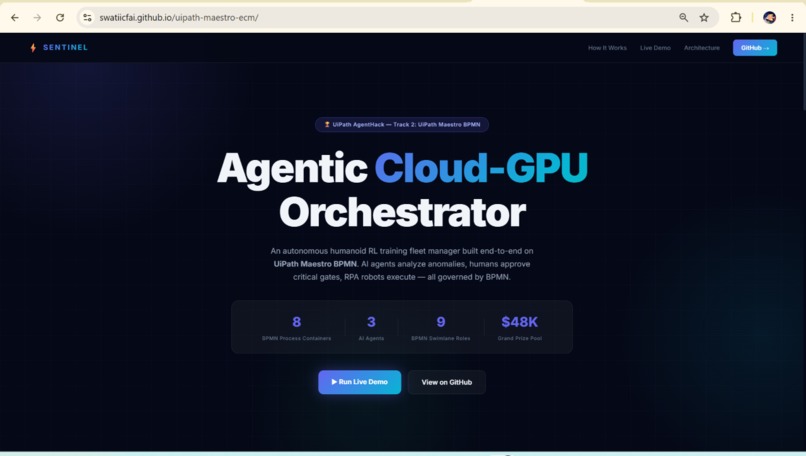The height and width of the screenshot is (456, 806).
Task: Go back using the browser back arrow
Action: click(15, 17)
